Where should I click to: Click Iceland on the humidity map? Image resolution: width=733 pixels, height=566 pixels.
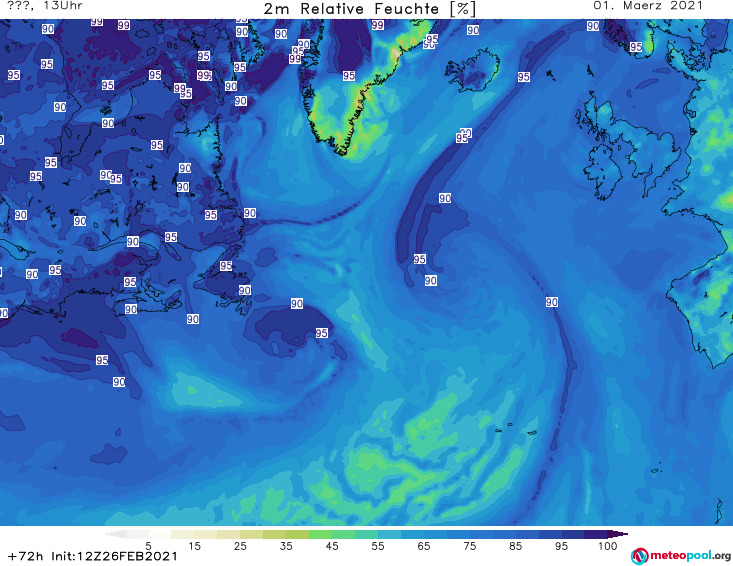coord(472,71)
